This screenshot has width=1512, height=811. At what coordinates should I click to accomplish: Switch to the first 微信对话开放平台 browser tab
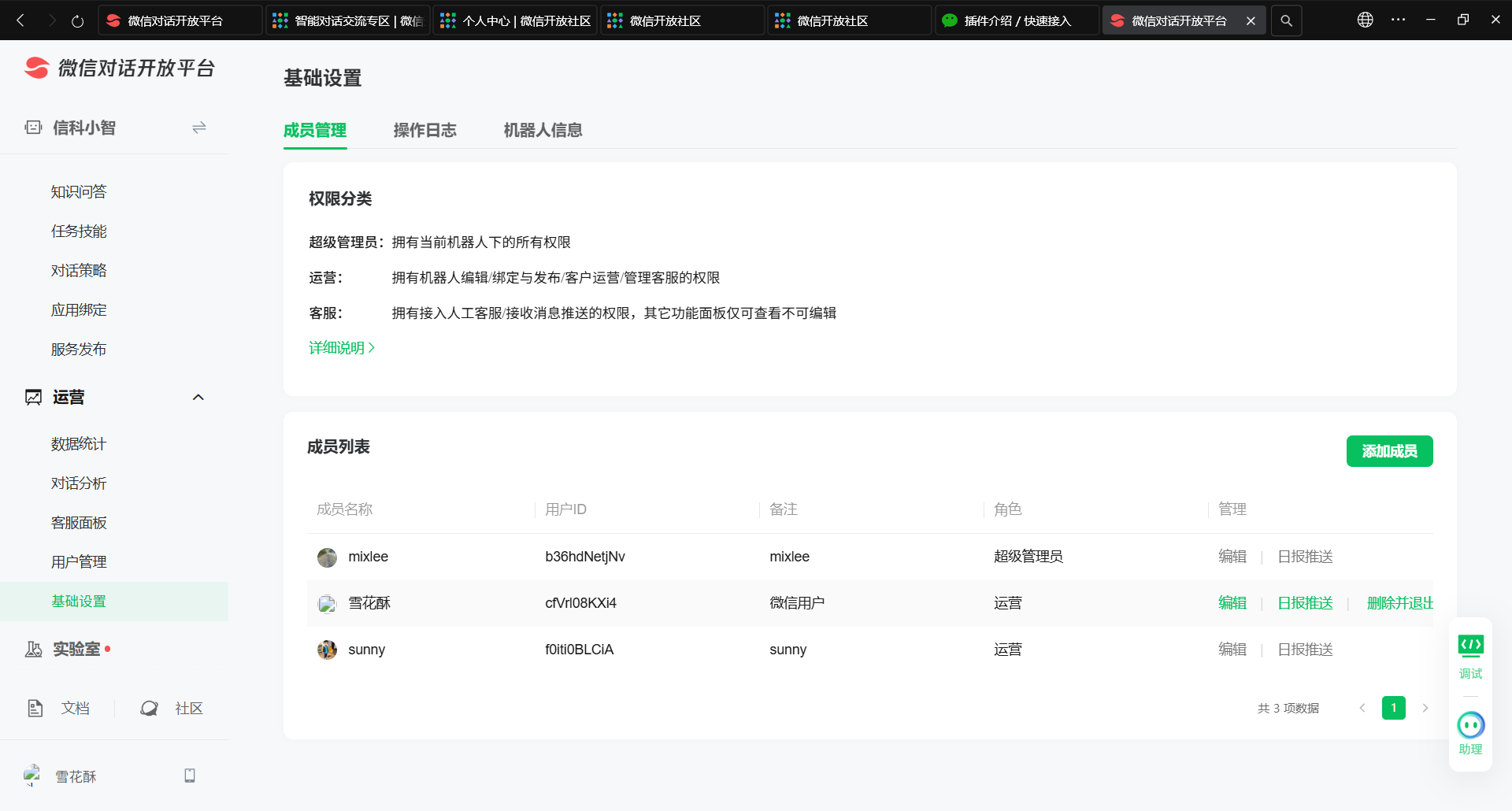pos(180,20)
